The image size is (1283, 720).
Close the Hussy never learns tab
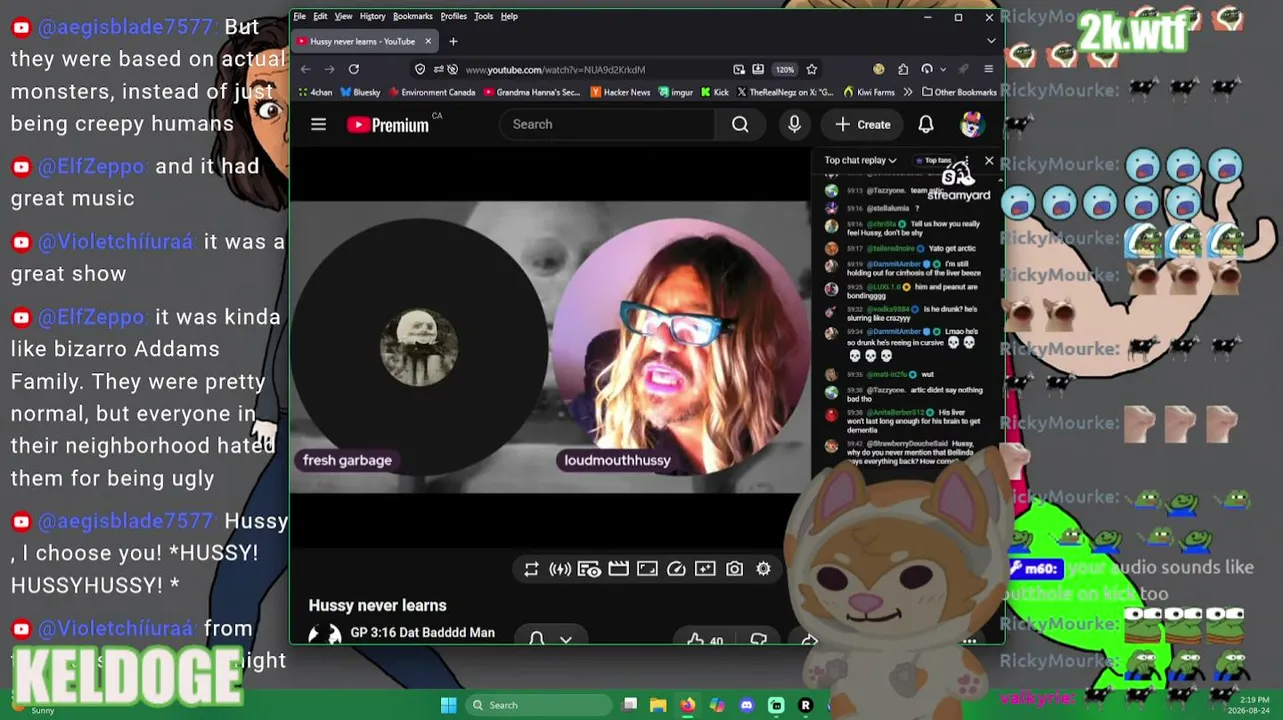[x=428, y=41]
